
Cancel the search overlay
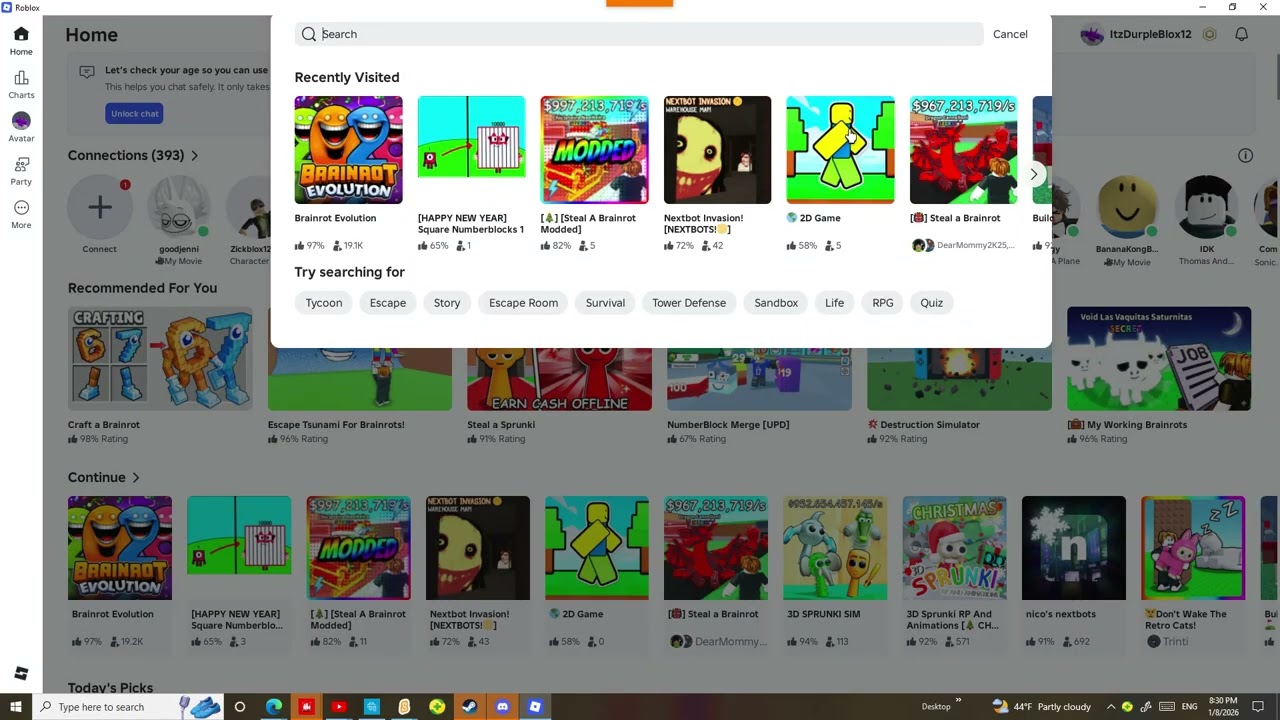pos(1010,34)
